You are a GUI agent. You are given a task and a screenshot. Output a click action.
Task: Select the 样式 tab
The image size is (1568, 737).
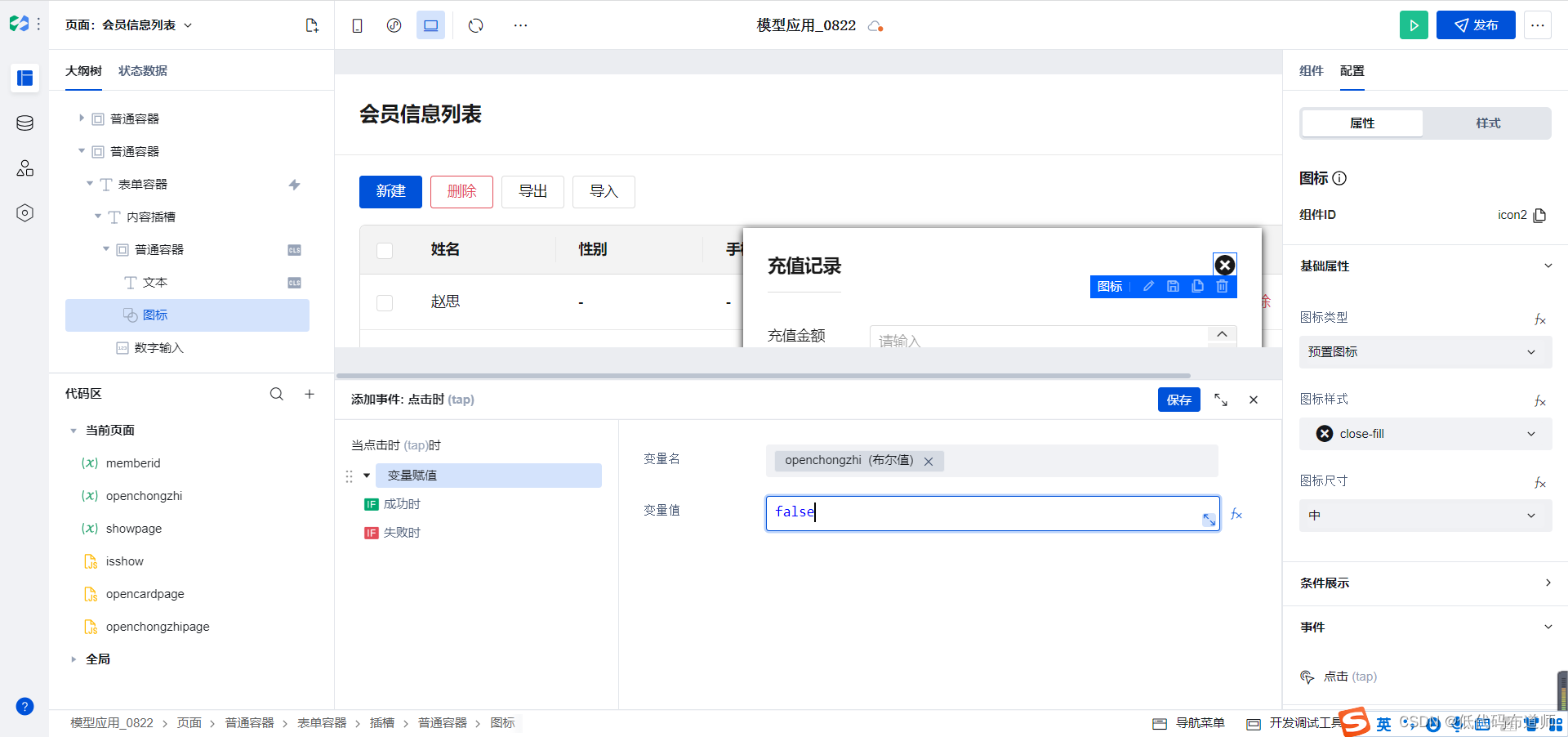(x=1487, y=123)
